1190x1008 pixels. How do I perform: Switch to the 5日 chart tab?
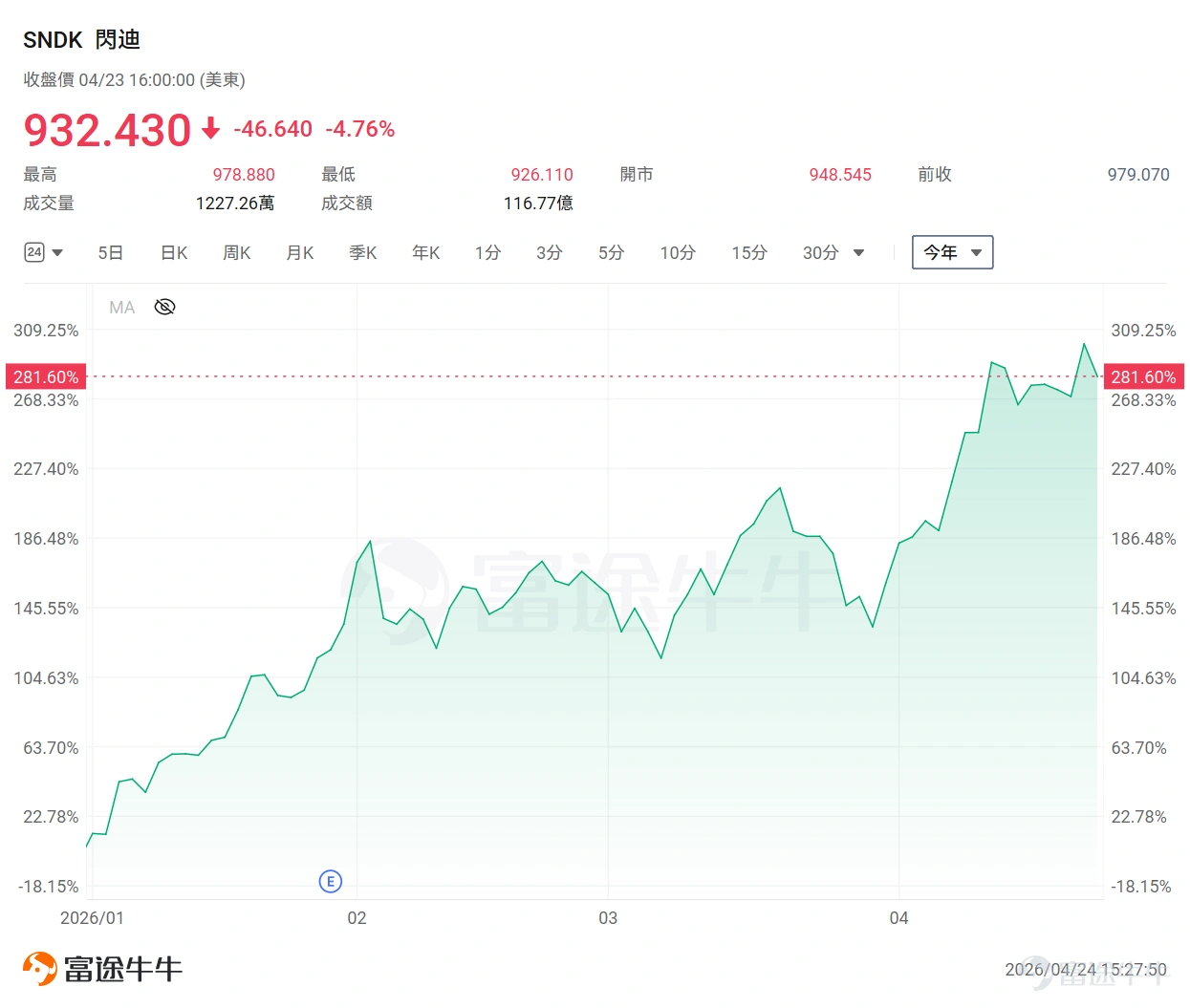coord(111,252)
